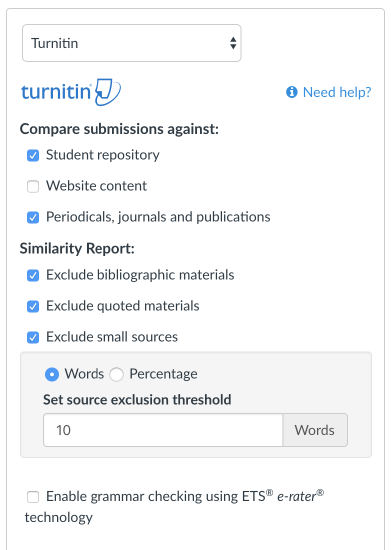Image resolution: width=391 pixels, height=550 pixels.
Task: Uncheck the Student repository checkbox
Action: tap(33, 155)
